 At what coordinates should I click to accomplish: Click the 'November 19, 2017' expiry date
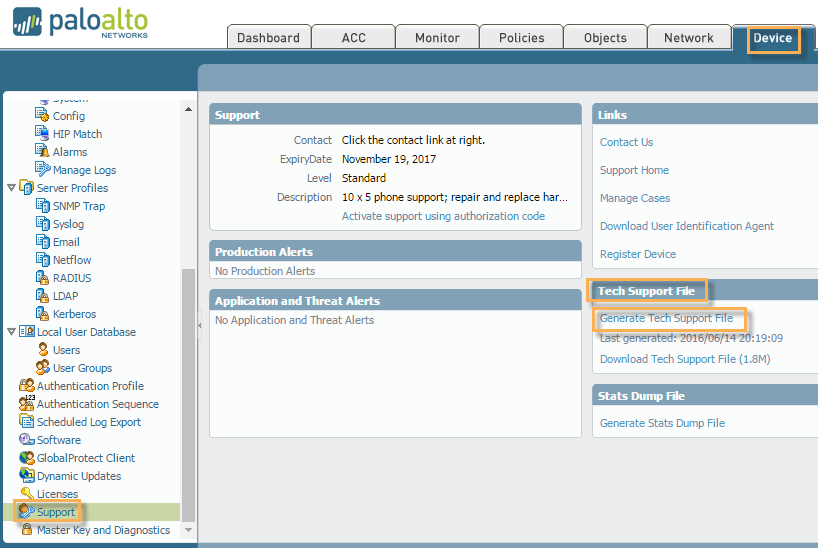tap(389, 159)
